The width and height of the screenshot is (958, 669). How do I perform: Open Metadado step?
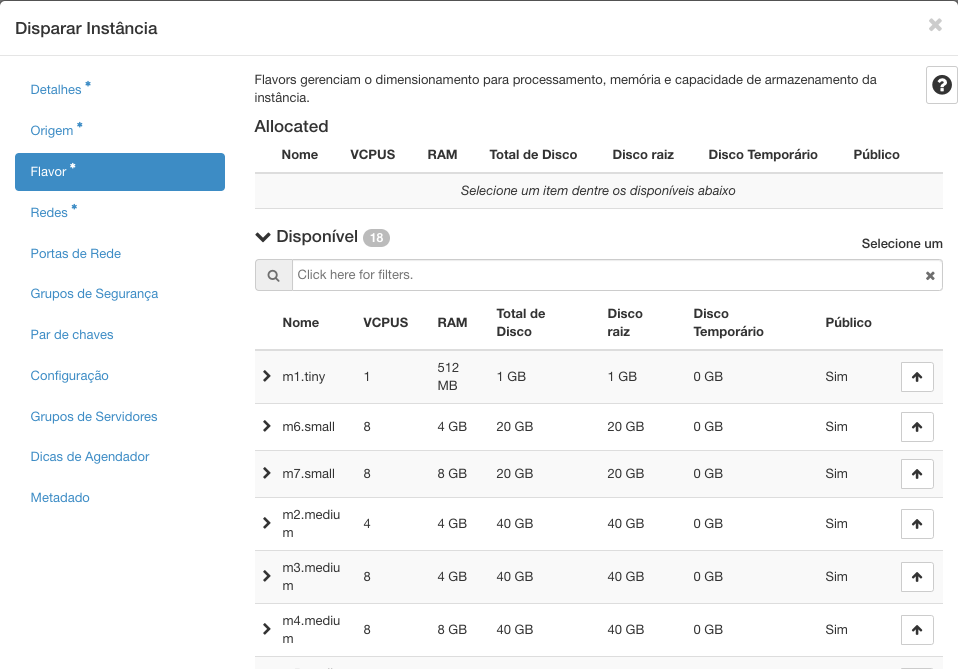coord(60,498)
